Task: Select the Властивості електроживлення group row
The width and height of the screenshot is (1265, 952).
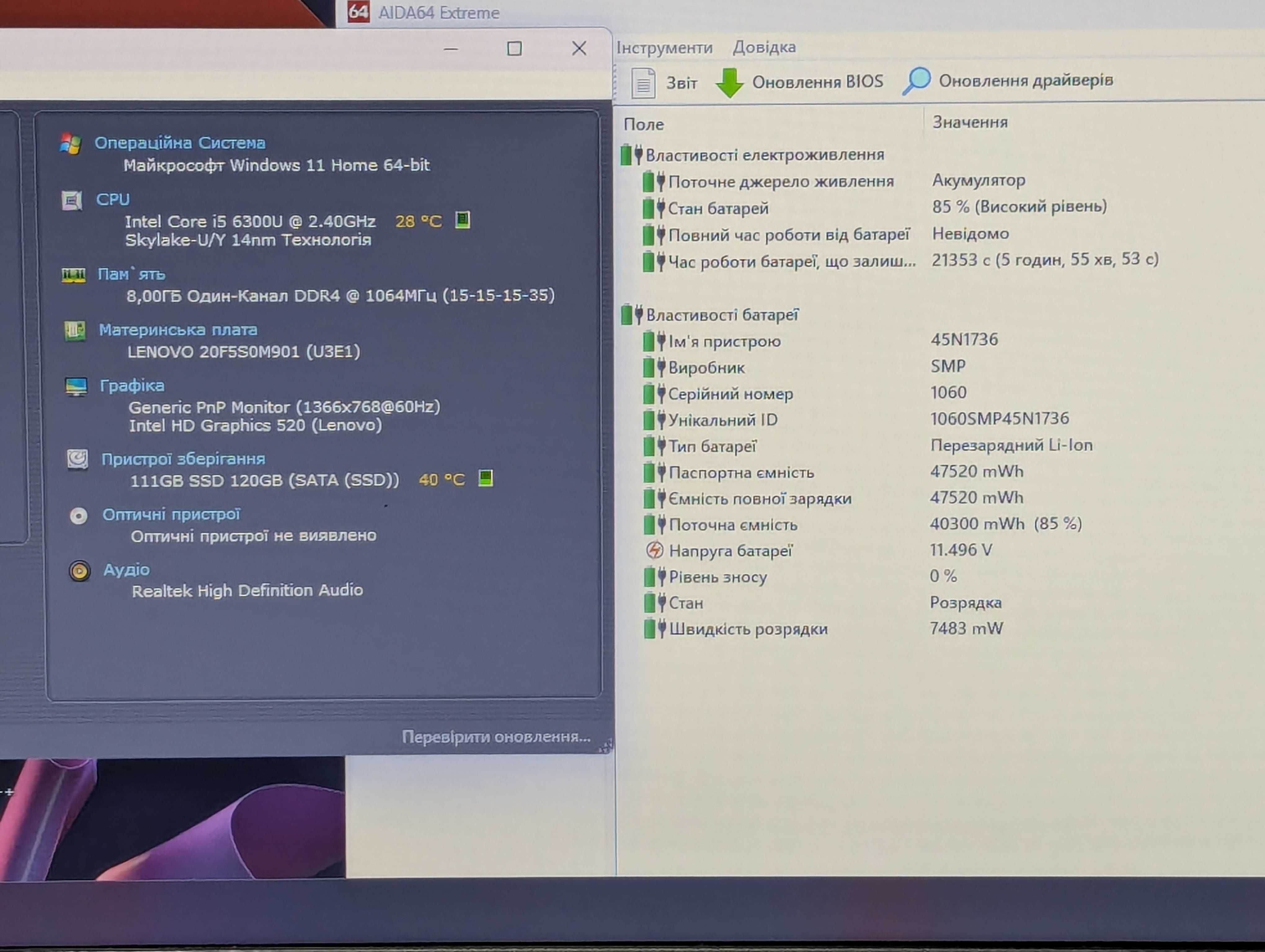Action: tap(752, 155)
